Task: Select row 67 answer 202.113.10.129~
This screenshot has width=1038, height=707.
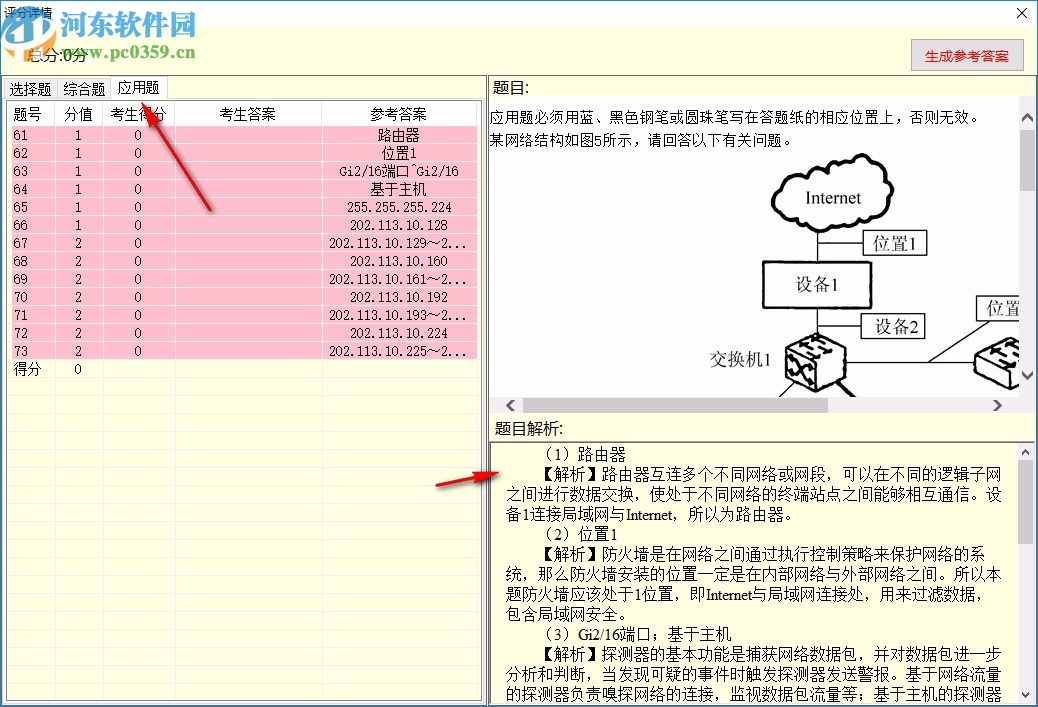Action: point(244,243)
